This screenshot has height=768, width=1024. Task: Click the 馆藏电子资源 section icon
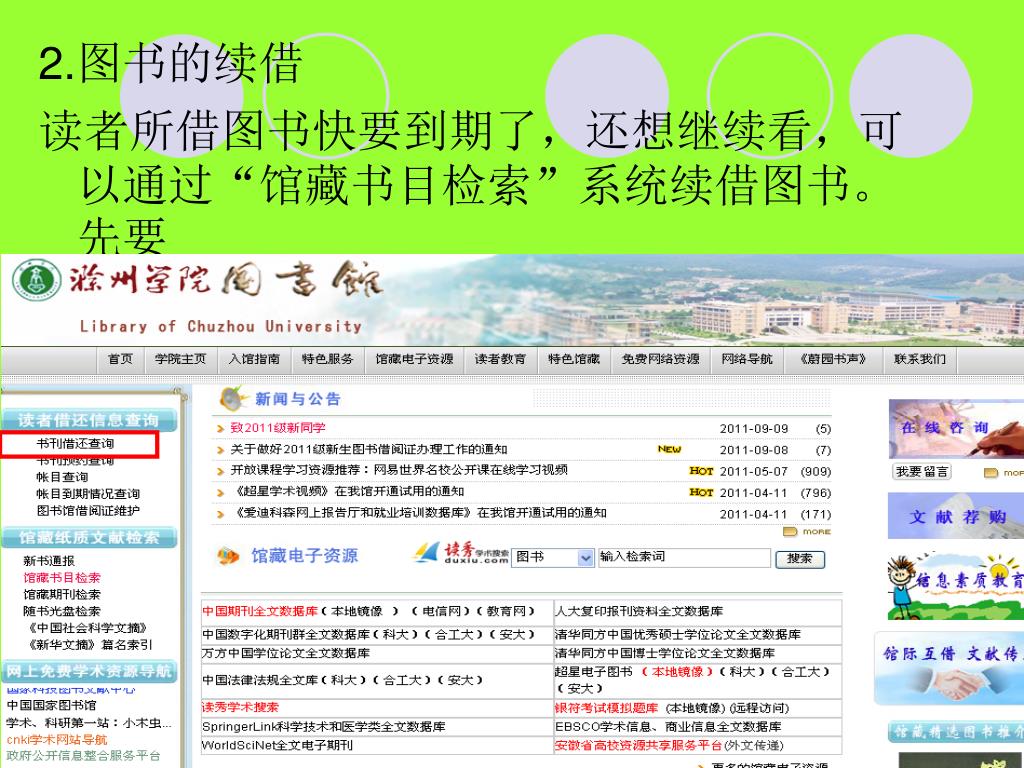(x=229, y=556)
